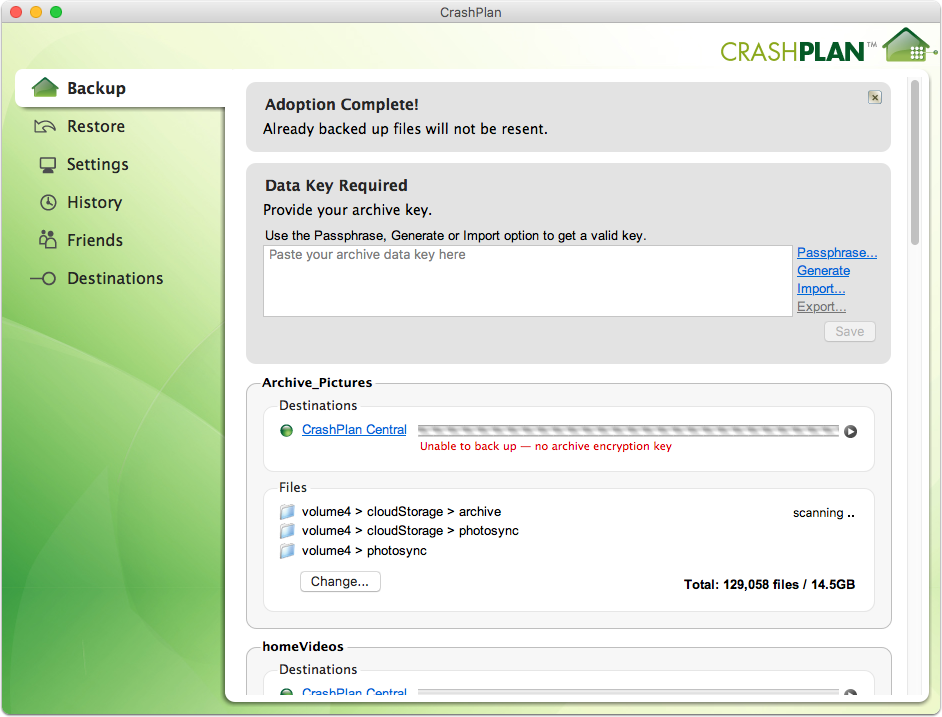Click the Settings monitor icon
Screen dimensions: 942x717
47,165
